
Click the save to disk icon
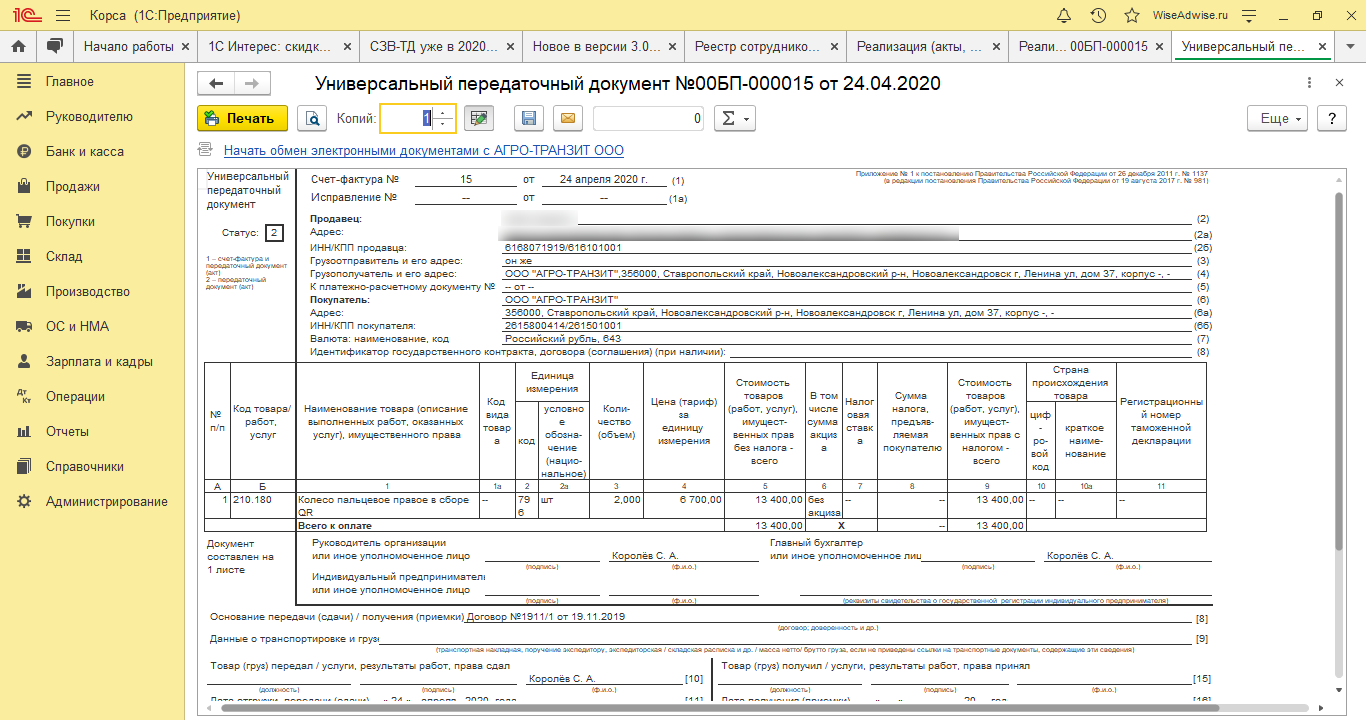529,118
